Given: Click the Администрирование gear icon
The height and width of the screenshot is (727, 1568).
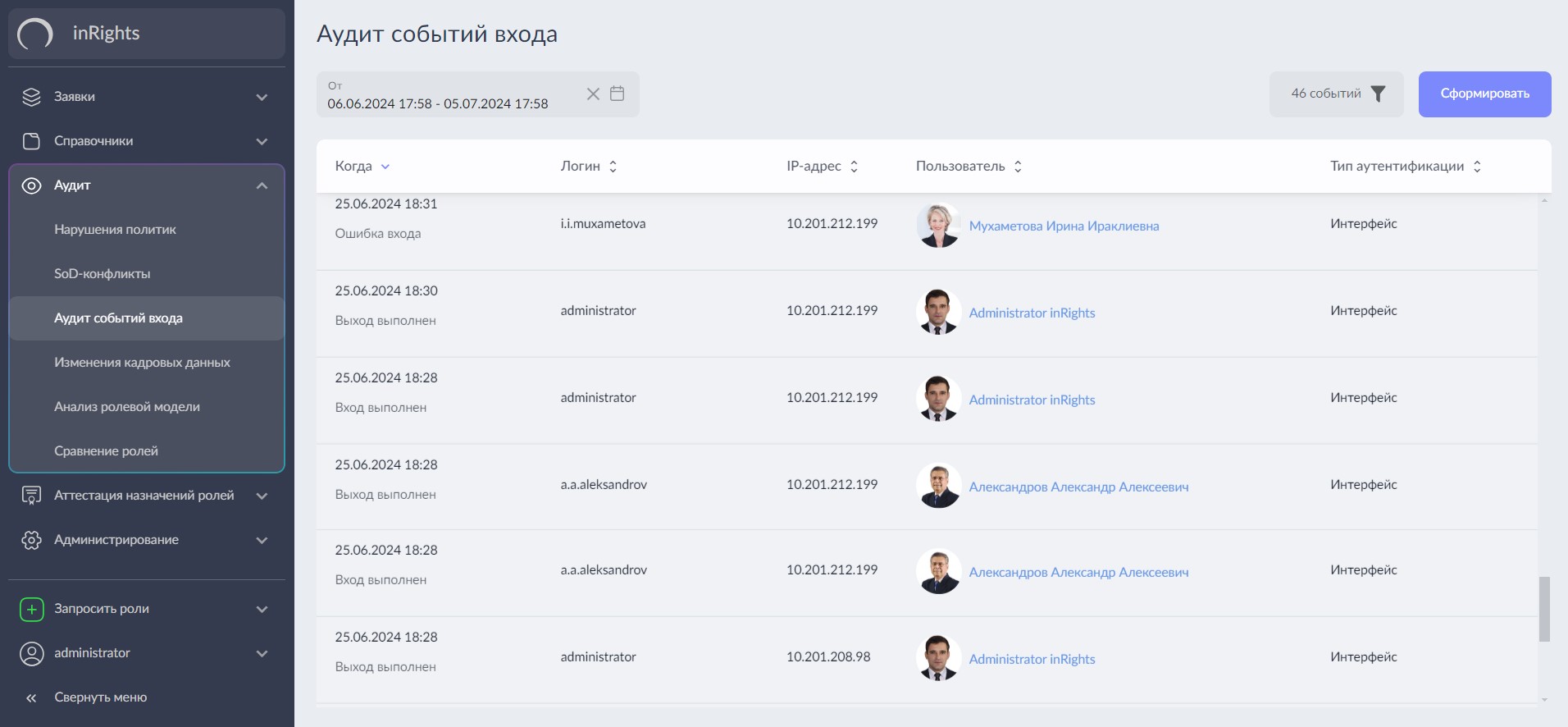Looking at the screenshot, I should [x=31, y=540].
